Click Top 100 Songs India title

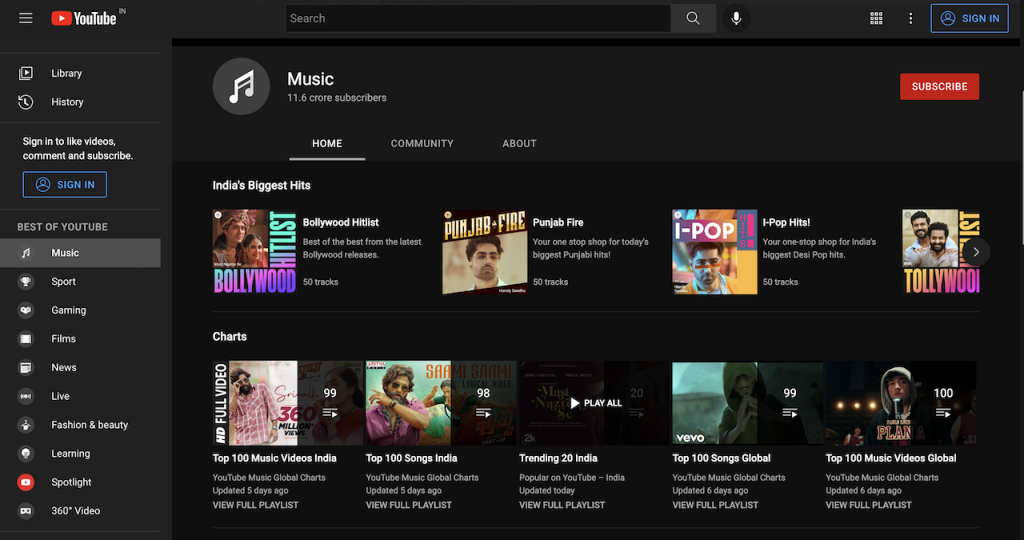click(411, 458)
